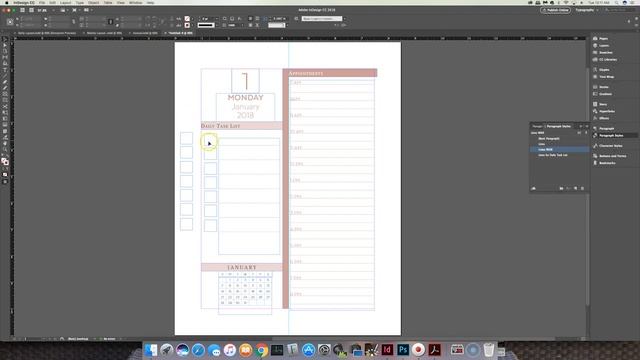
Task: Switch to the Paragraph tab in floating panel
Action: pos(537,126)
